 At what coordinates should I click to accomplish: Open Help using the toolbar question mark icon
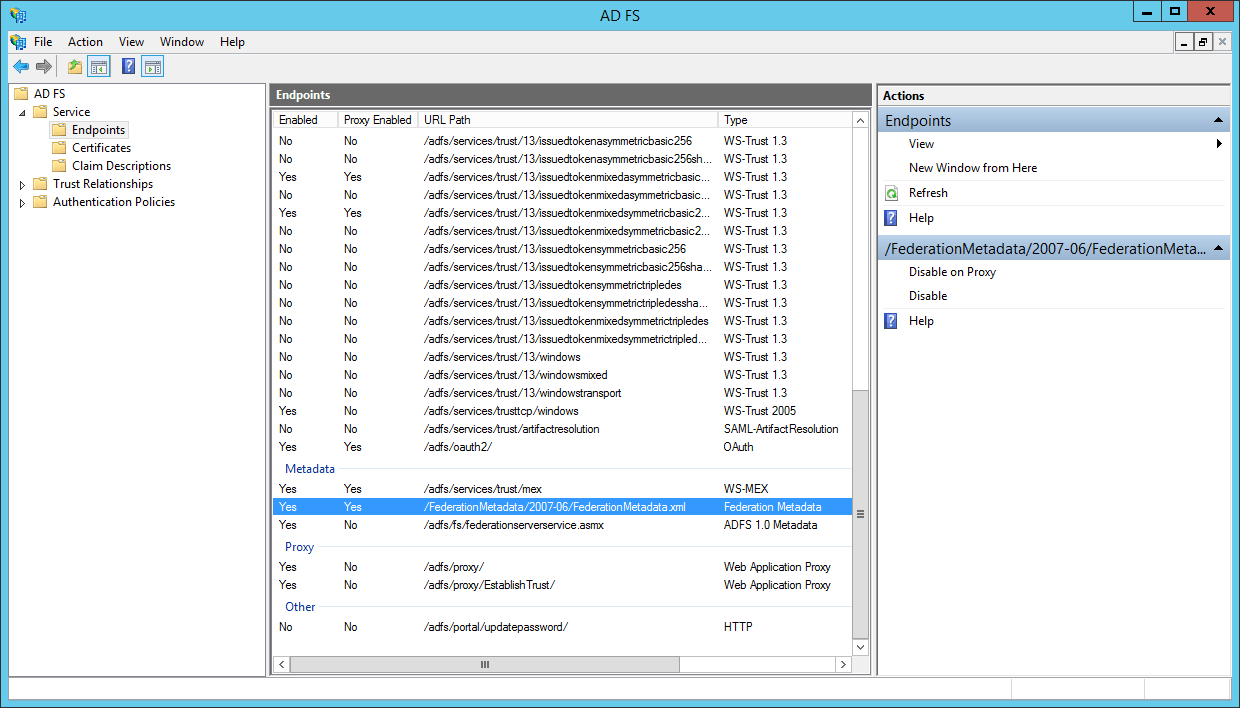[x=126, y=66]
